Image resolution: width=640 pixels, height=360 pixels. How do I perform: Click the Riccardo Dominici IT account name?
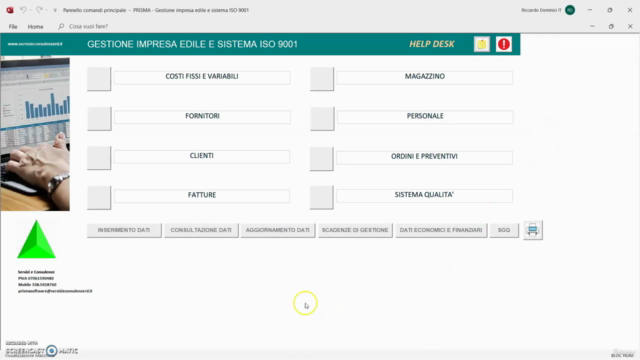[x=541, y=10]
